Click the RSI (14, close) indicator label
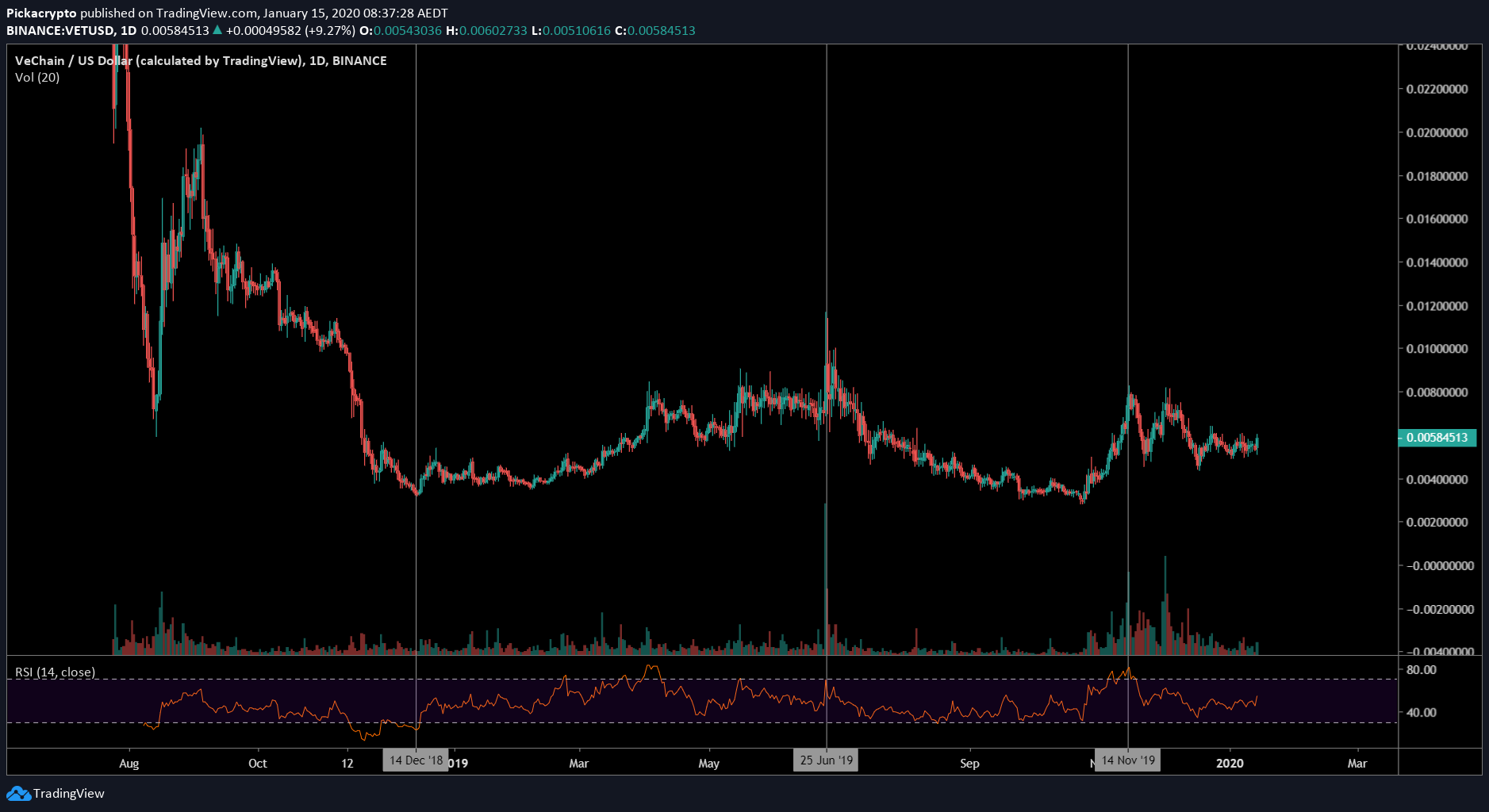1489x812 pixels. [x=56, y=672]
